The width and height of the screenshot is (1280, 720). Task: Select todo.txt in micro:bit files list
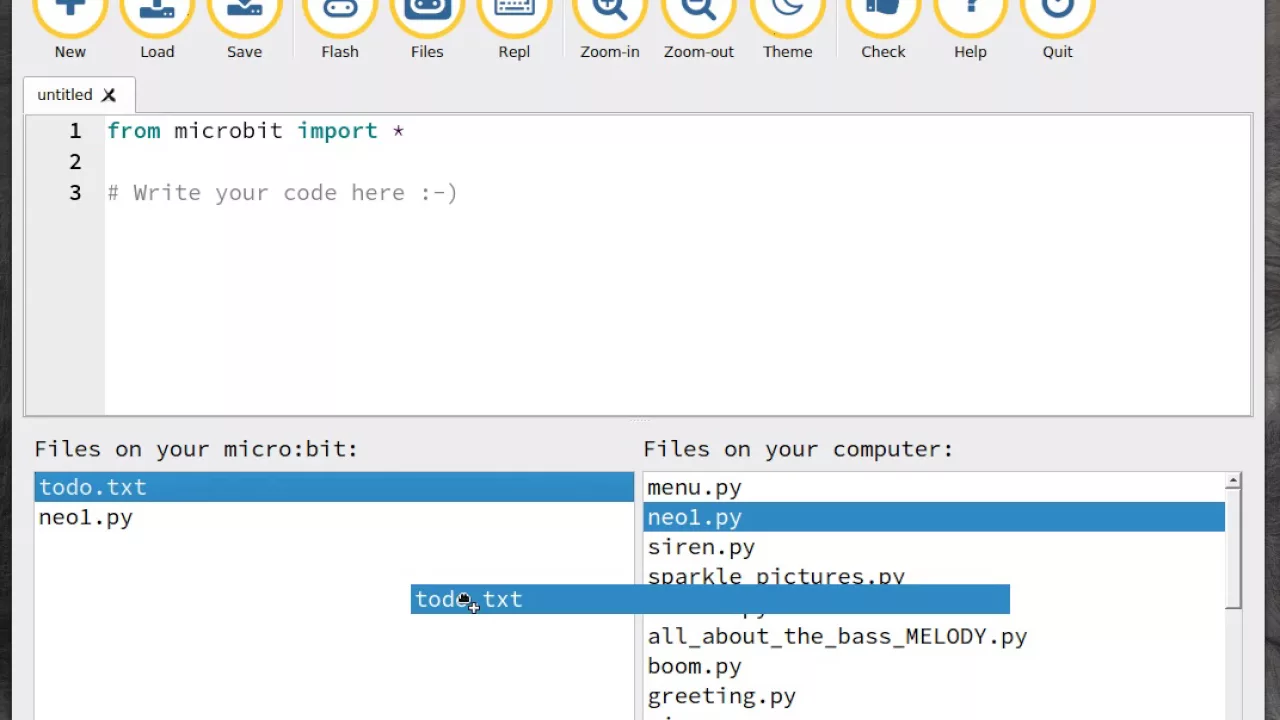tap(334, 487)
